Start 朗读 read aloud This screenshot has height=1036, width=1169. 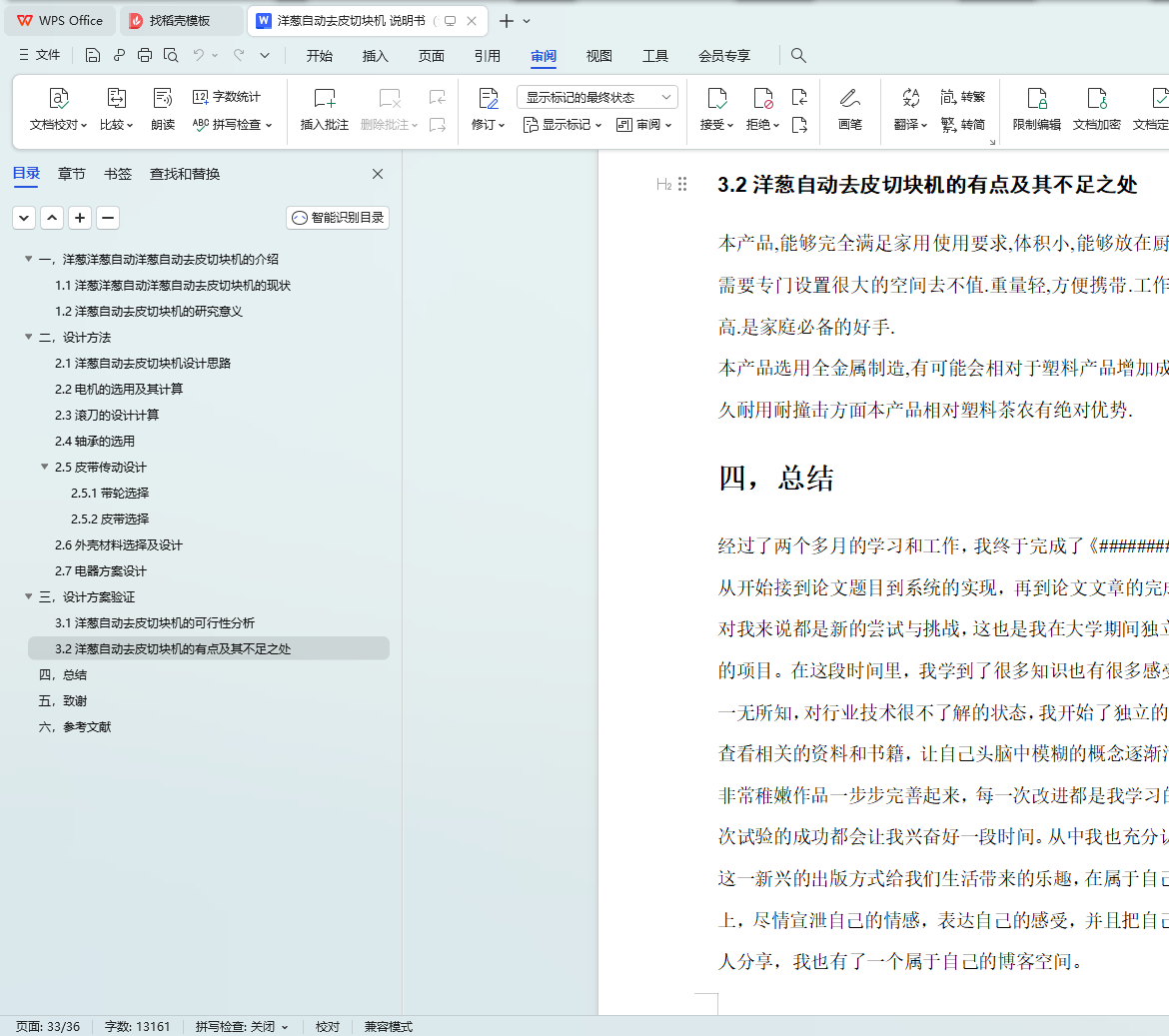(163, 109)
